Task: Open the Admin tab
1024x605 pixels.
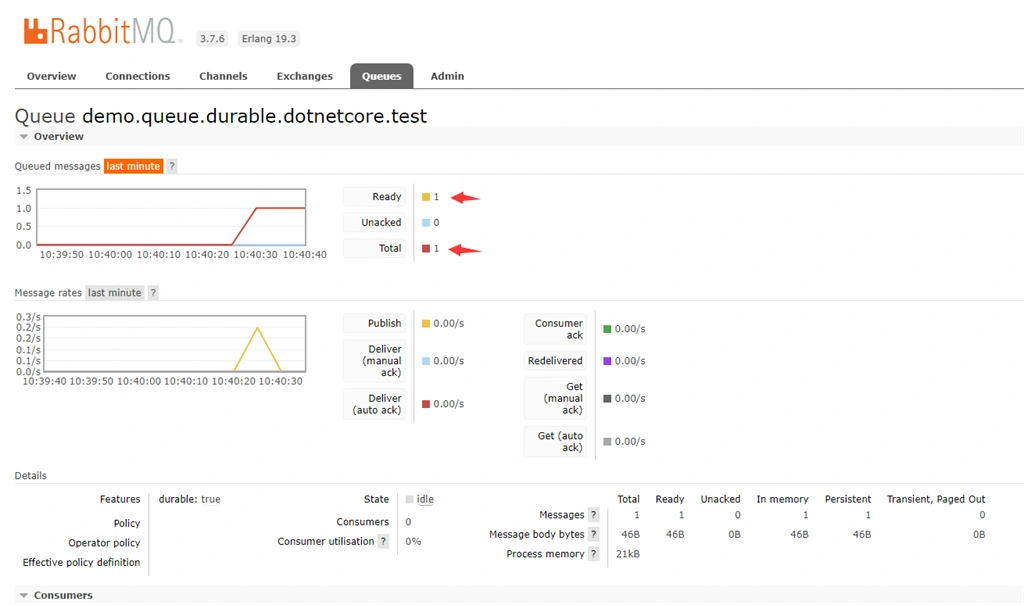Action: pyautogui.click(x=447, y=76)
